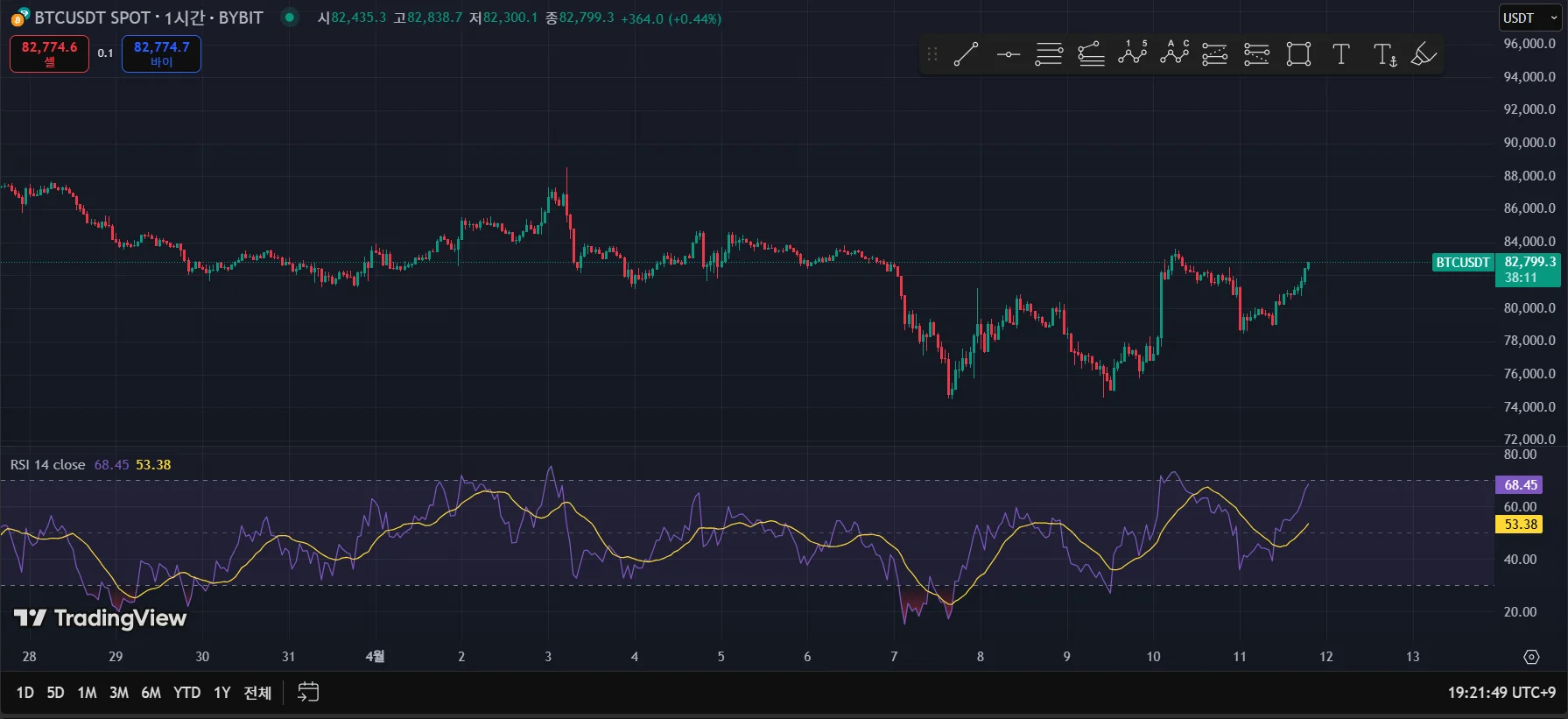1568x719 pixels.
Task: Click the blue buy price button
Action: coord(161,53)
